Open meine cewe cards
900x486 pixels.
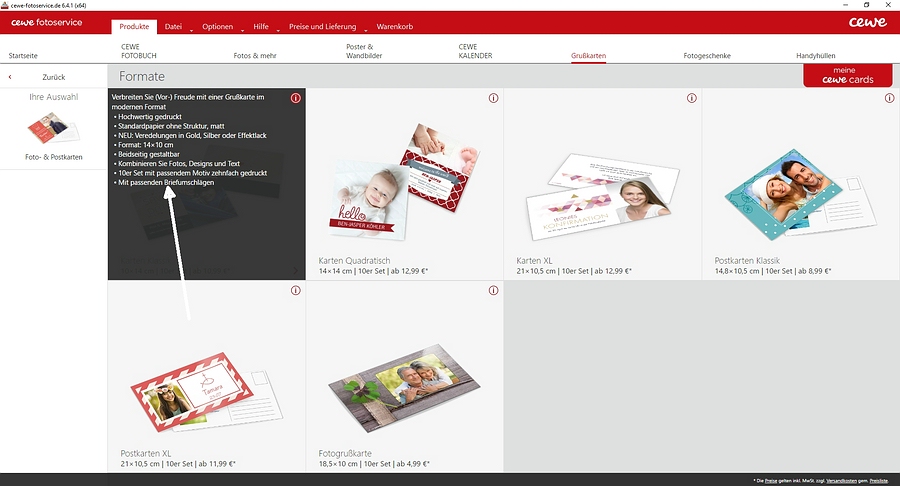pyautogui.click(x=848, y=75)
